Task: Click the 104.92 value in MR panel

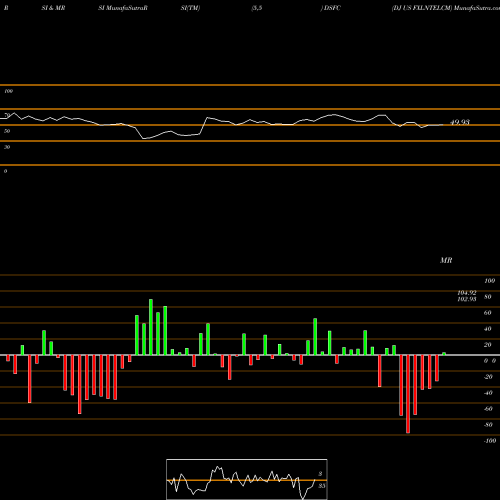Action: (467, 293)
